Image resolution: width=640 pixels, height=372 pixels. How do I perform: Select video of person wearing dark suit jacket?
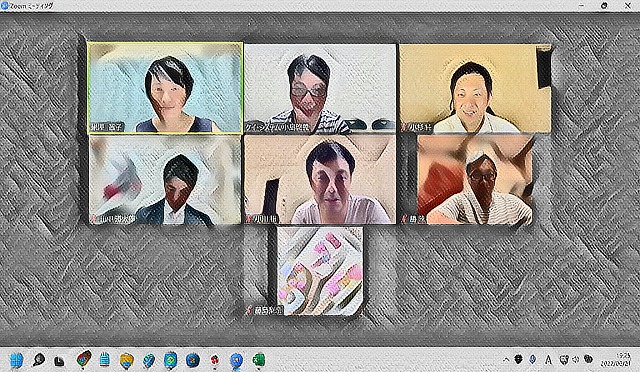[x=165, y=180]
